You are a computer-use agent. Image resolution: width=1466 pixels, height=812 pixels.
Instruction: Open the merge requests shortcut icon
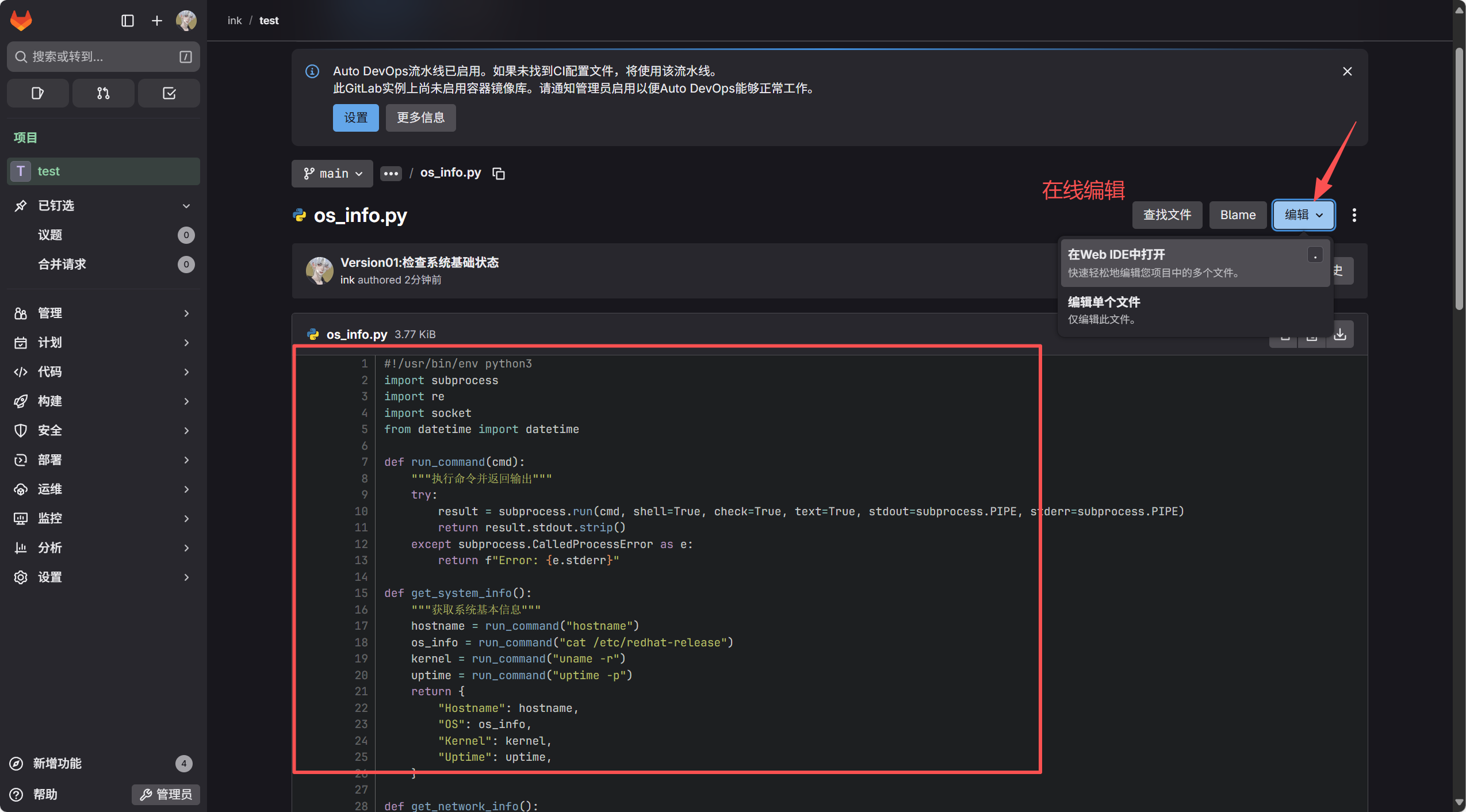[x=103, y=93]
